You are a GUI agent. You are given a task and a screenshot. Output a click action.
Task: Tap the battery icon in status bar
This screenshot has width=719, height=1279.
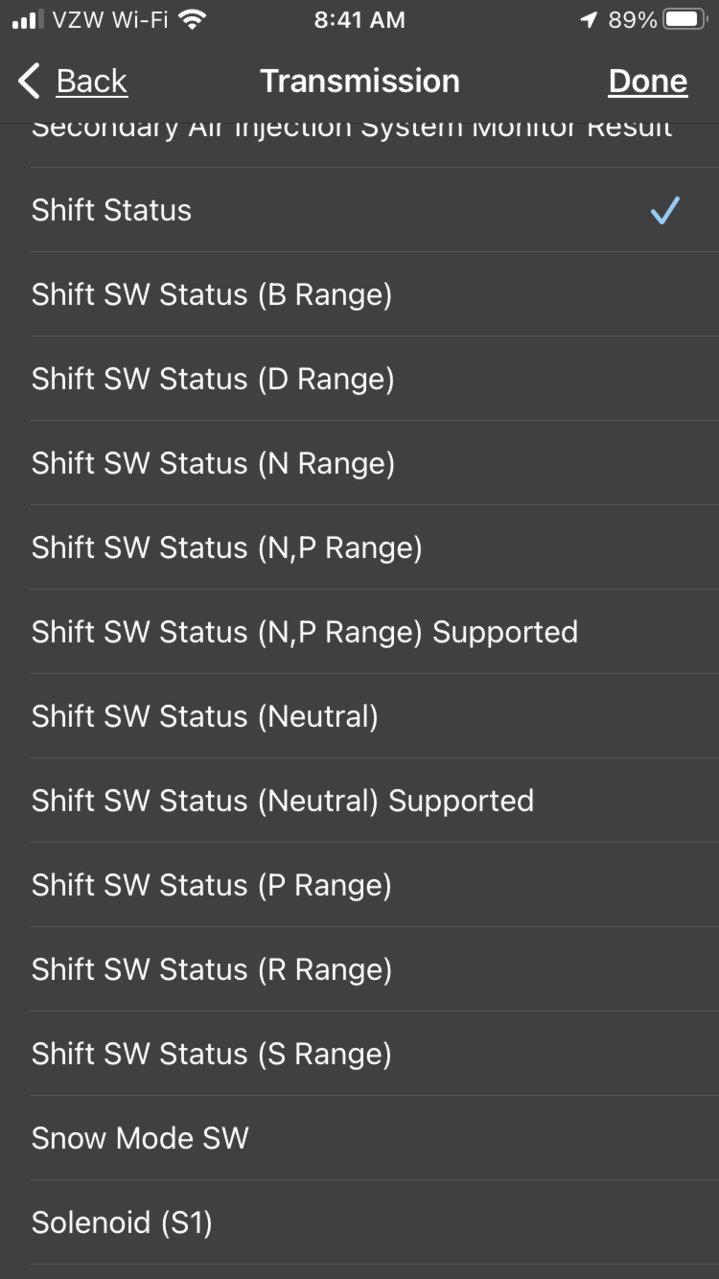[685, 20]
